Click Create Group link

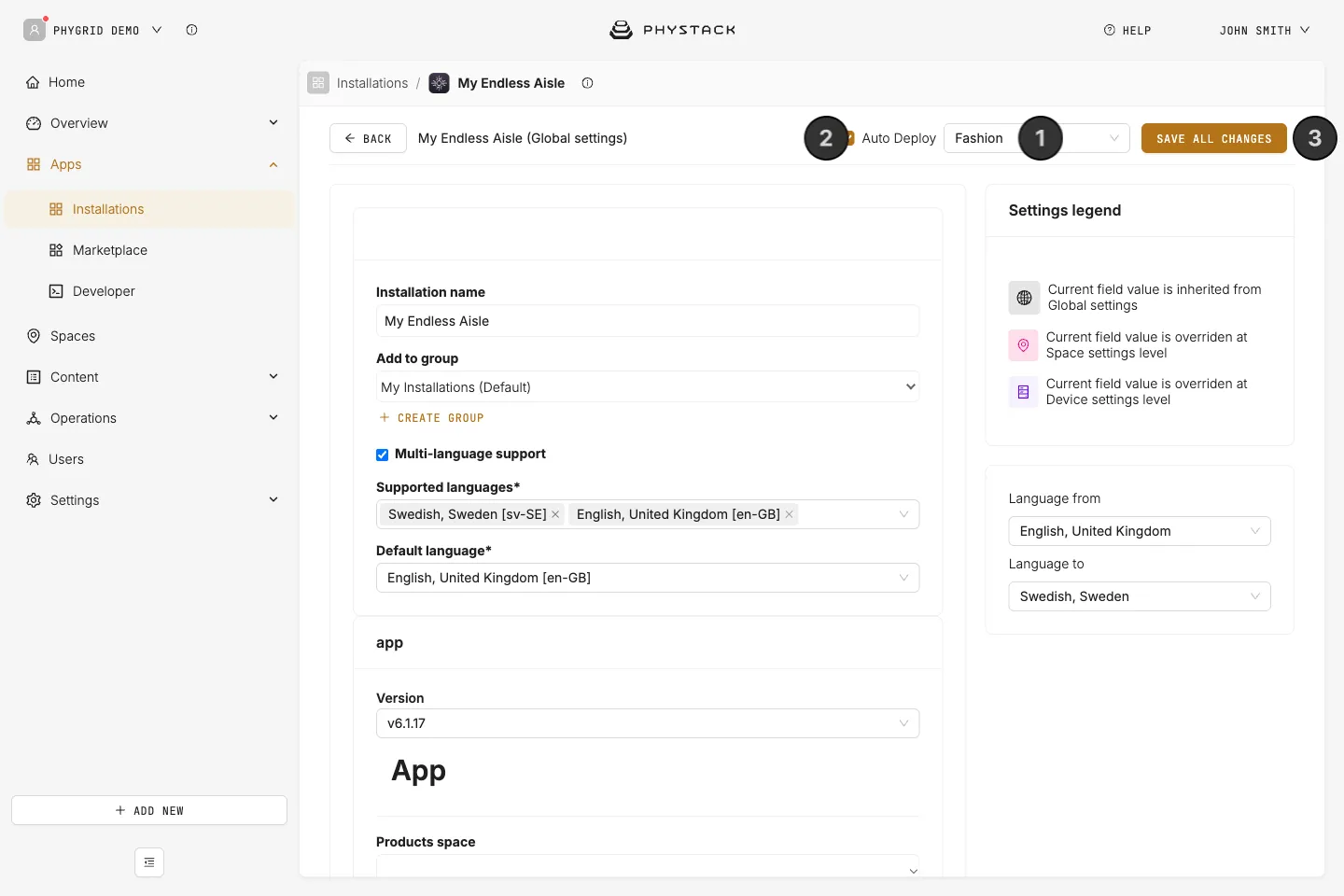point(432,418)
